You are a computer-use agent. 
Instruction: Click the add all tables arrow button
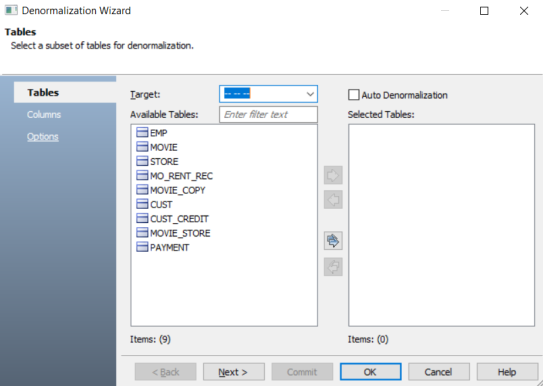pyautogui.click(x=333, y=241)
